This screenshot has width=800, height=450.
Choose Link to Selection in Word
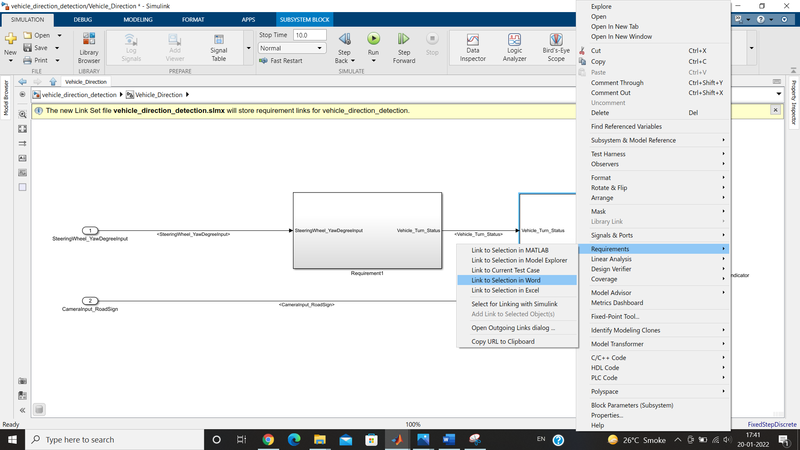point(517,280)
